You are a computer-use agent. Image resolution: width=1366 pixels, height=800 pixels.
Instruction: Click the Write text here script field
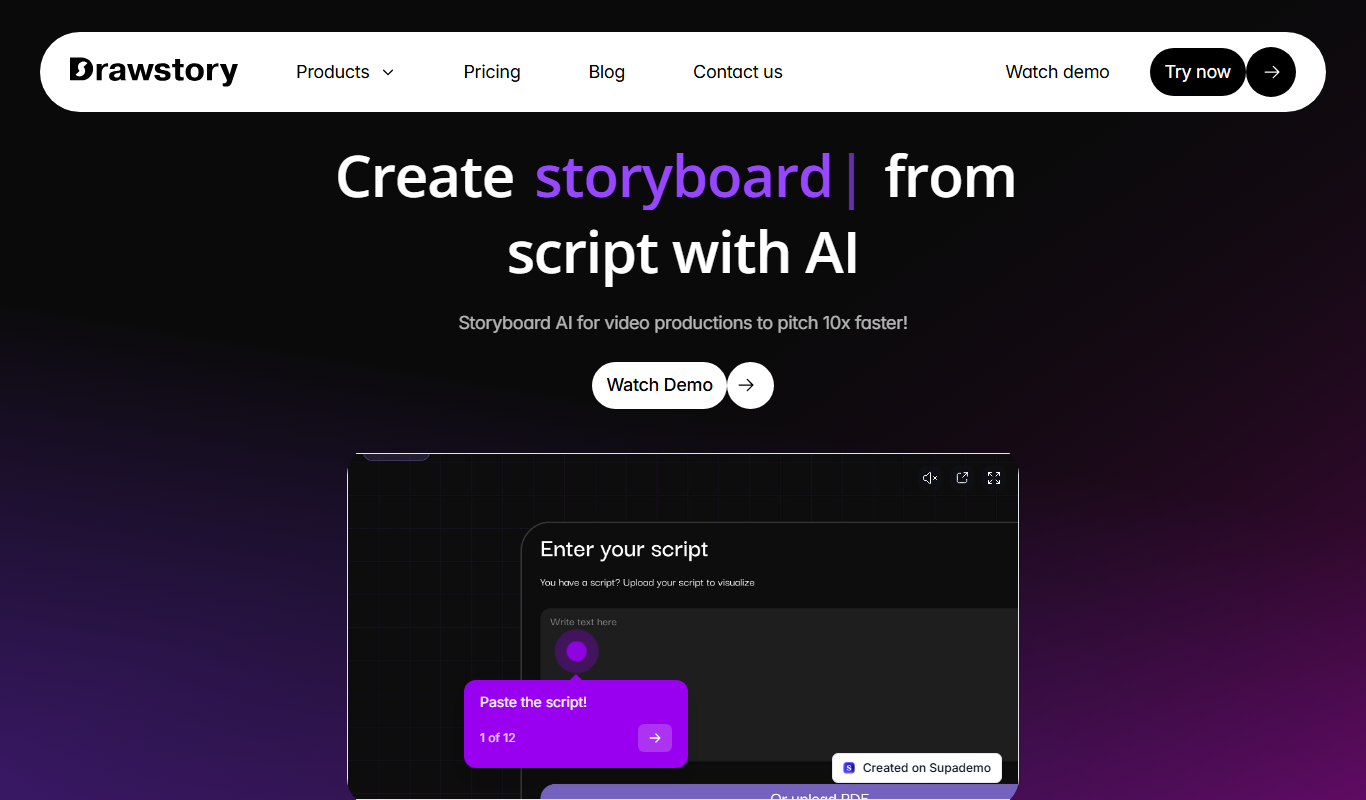(x=779, y=685)
